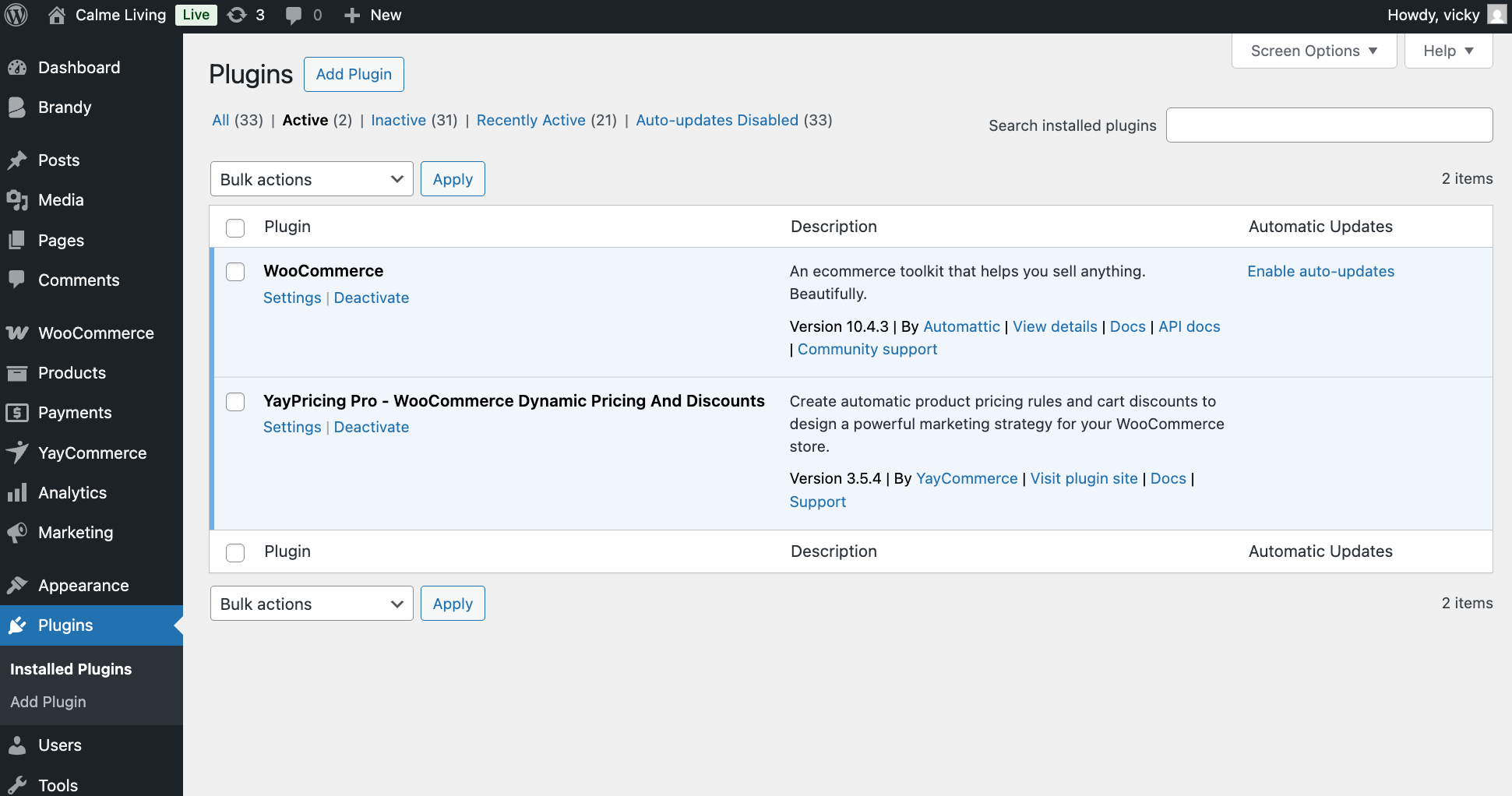Open the Marketing megaphone icon
Screen dimensions: 1512x796
[17, 533]
